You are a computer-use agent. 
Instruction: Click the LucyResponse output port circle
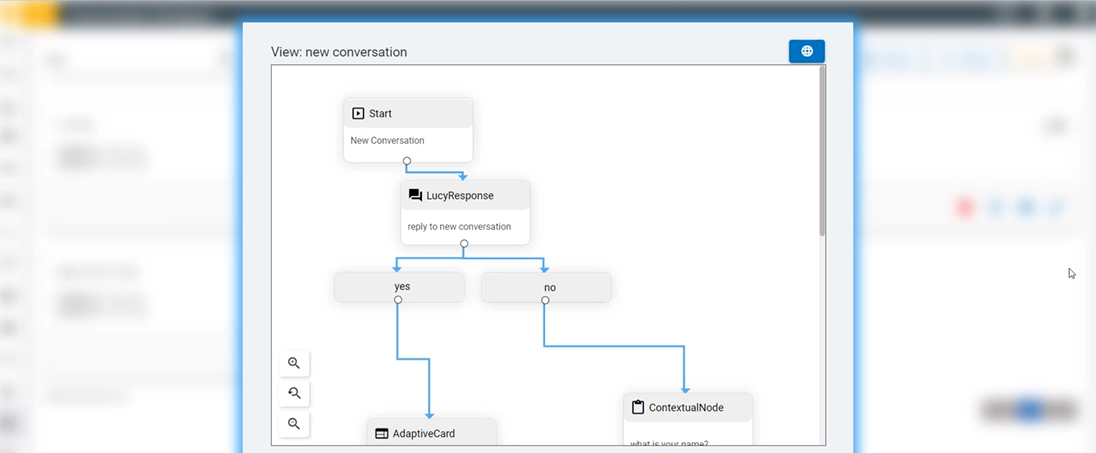coord(464,244)
